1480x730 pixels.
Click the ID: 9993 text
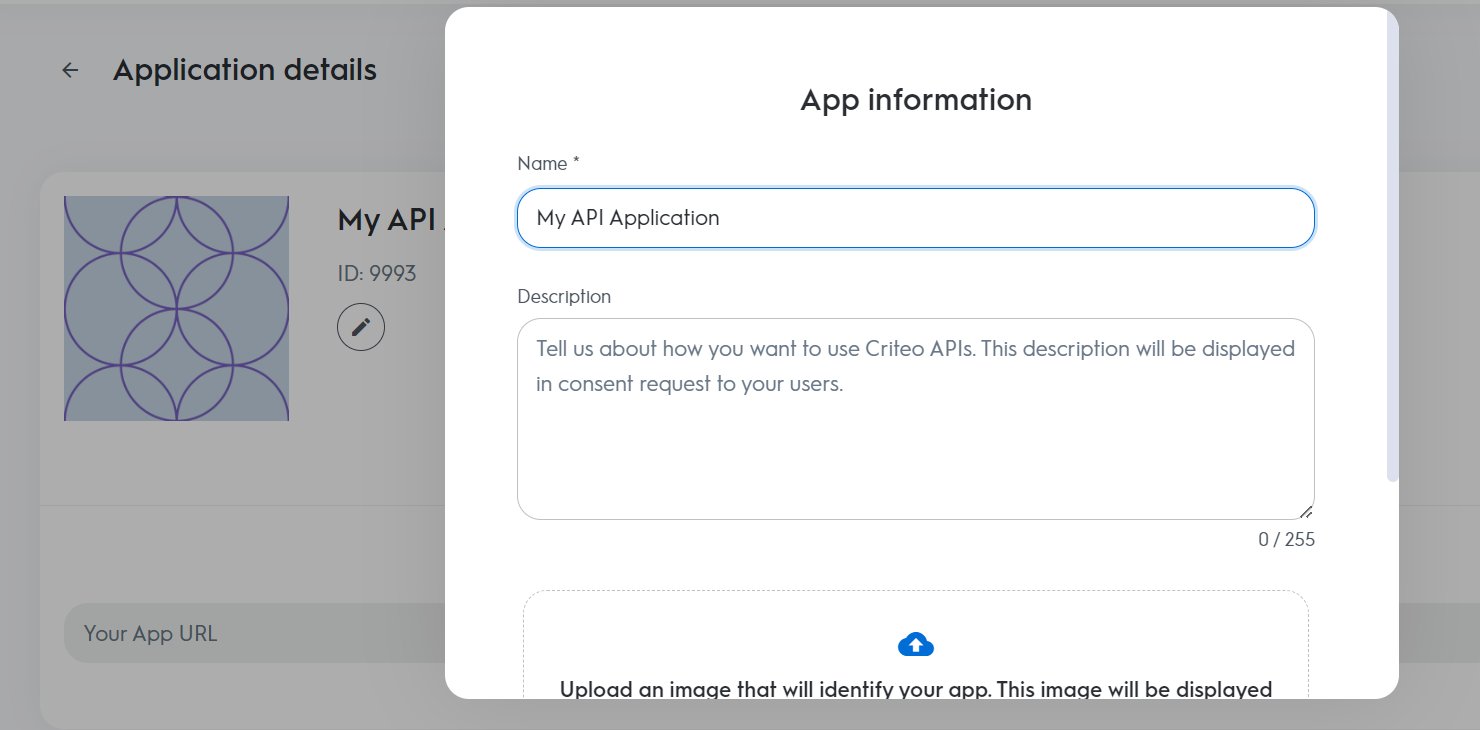click(377, 273)
